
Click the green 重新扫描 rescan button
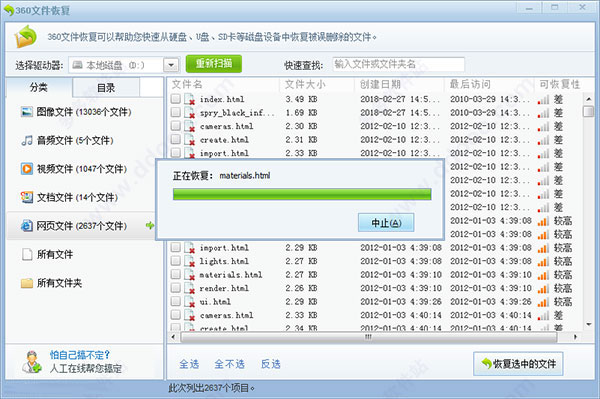coord(214,64)
